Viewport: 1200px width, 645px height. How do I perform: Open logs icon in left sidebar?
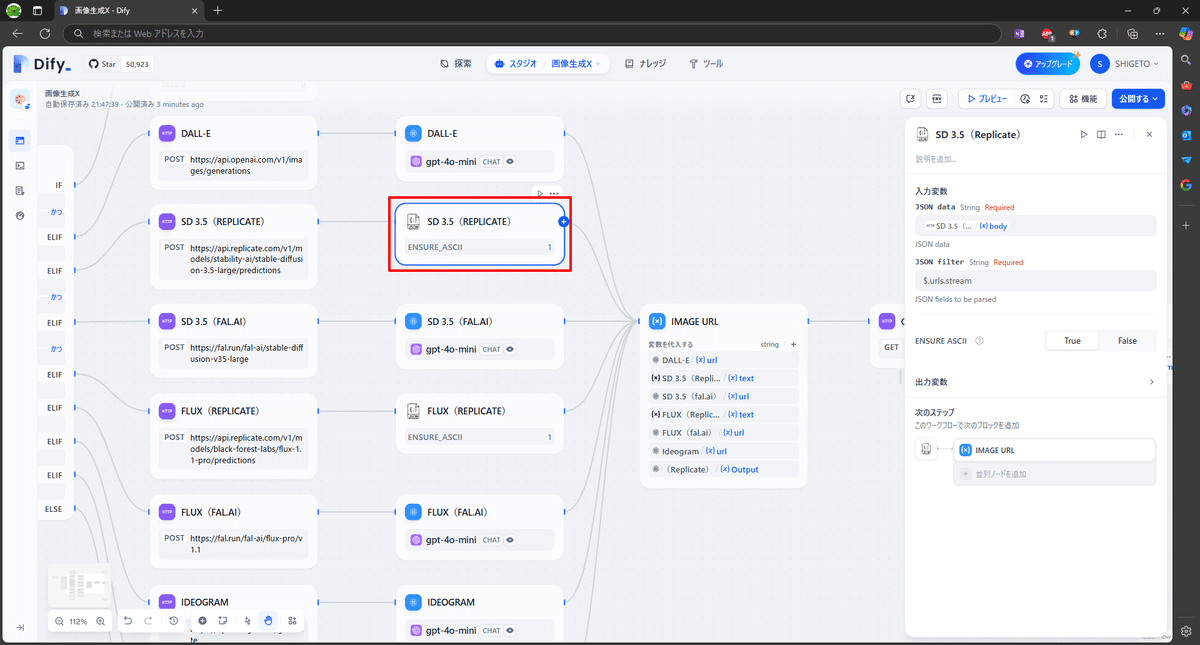20,190
